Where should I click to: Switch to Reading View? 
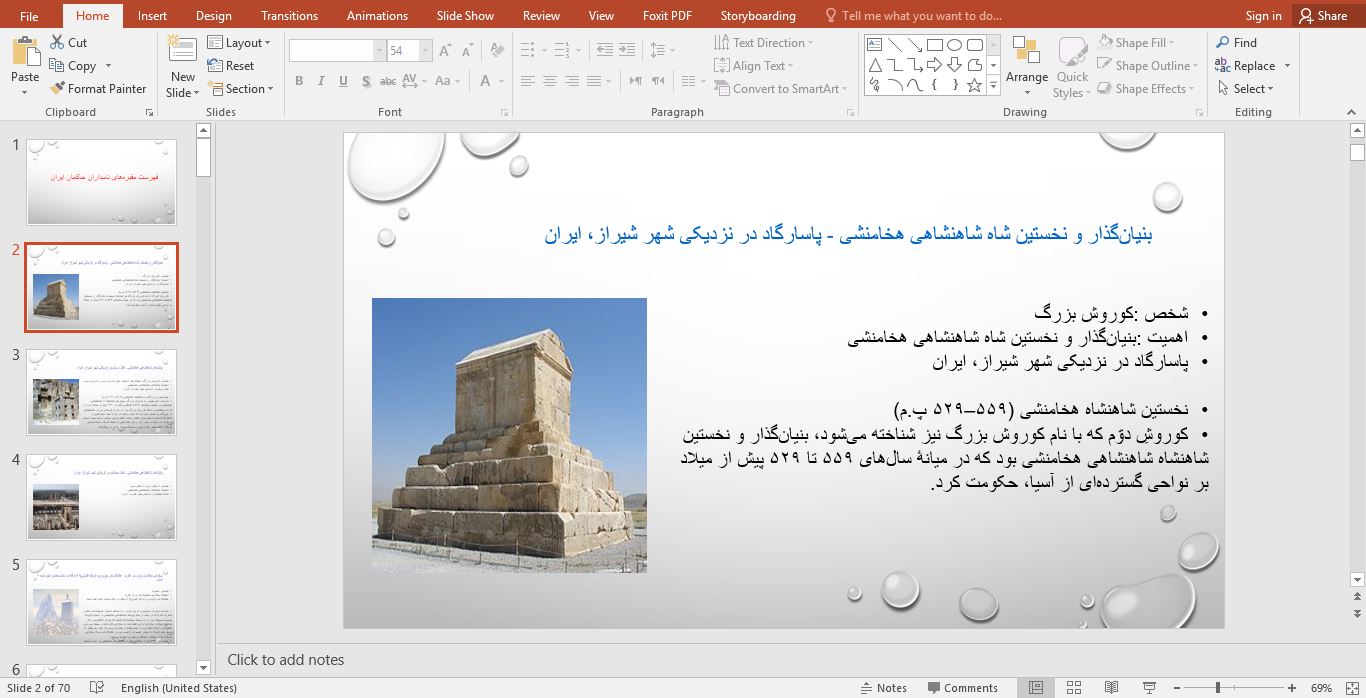click(x=1111, y=688)
